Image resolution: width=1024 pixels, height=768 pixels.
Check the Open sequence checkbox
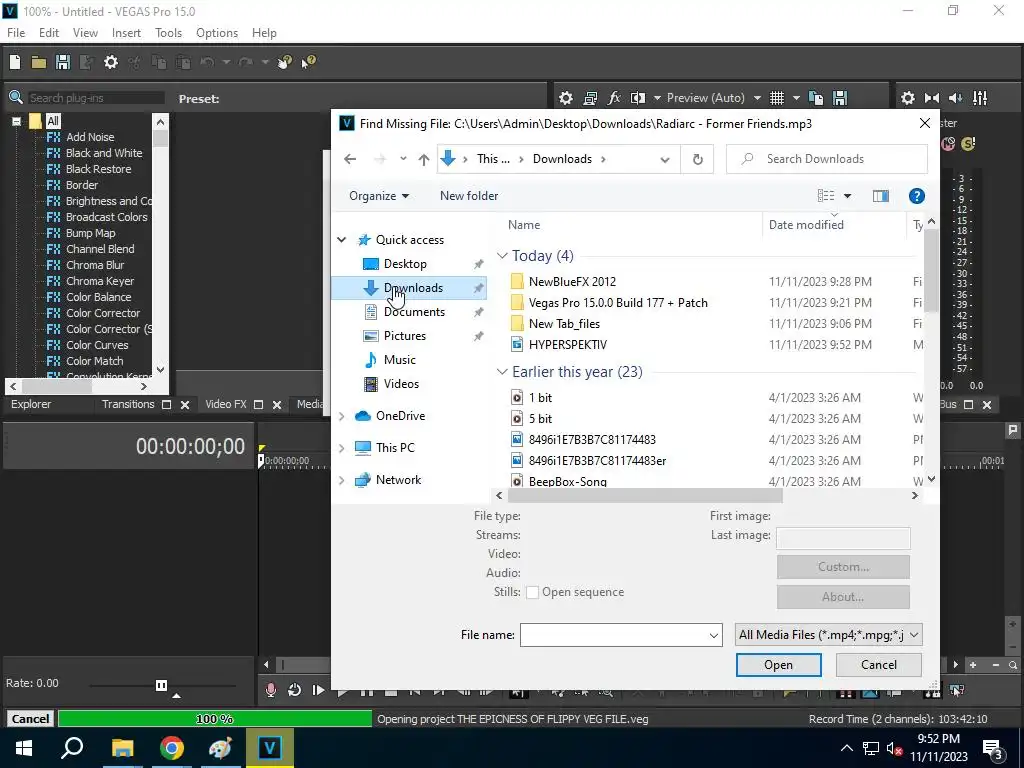pyautogui.click(x=532, y=592)
